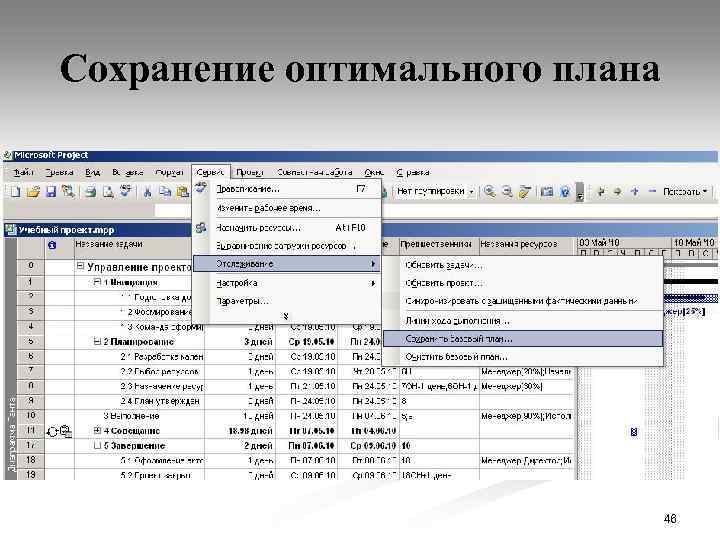720x540 pixels.
Task: Copy selection with toolbar copy icon
Action: pyautogui.click(x=165, y=191)
